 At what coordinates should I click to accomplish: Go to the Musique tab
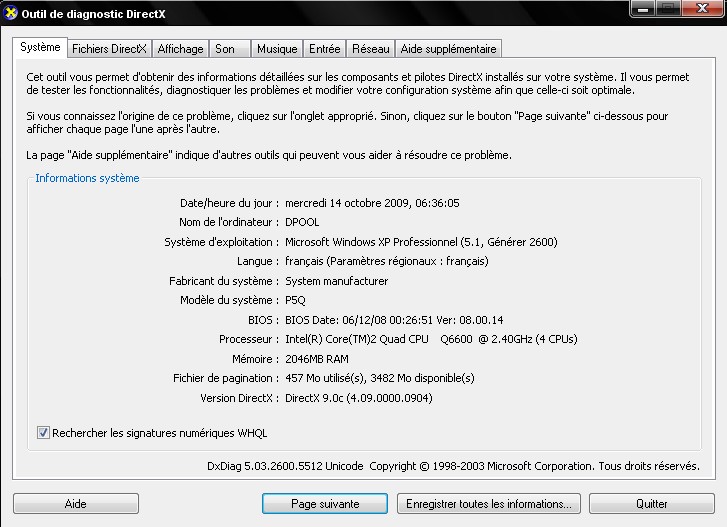(276, 49)
